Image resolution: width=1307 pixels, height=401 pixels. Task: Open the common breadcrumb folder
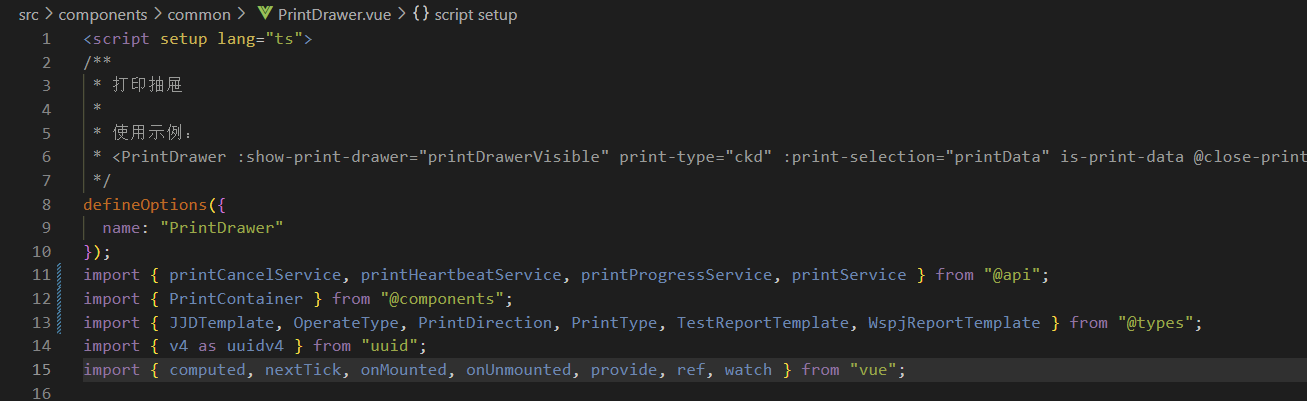tap(200, 15)
